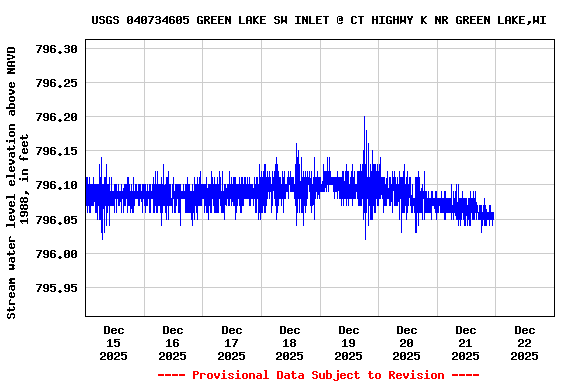Select the 796.25 y-axis label
Viewport: 576px width, 384px height.
pos(57,83)
